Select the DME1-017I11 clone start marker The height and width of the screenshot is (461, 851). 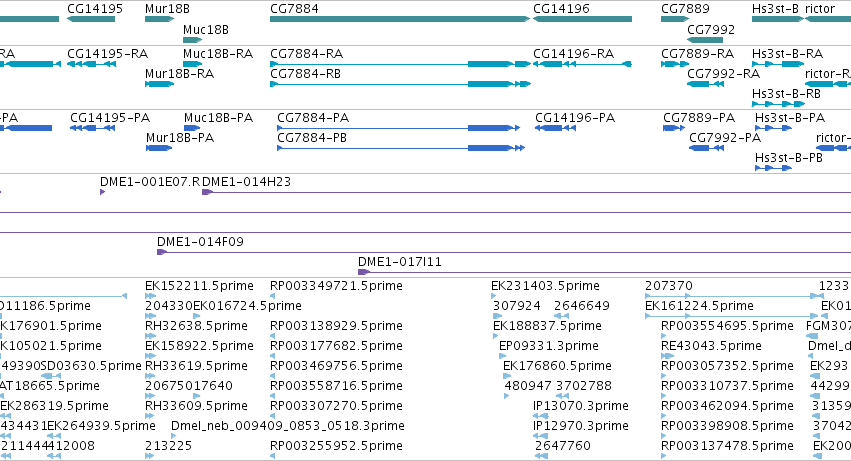point(364,272)
